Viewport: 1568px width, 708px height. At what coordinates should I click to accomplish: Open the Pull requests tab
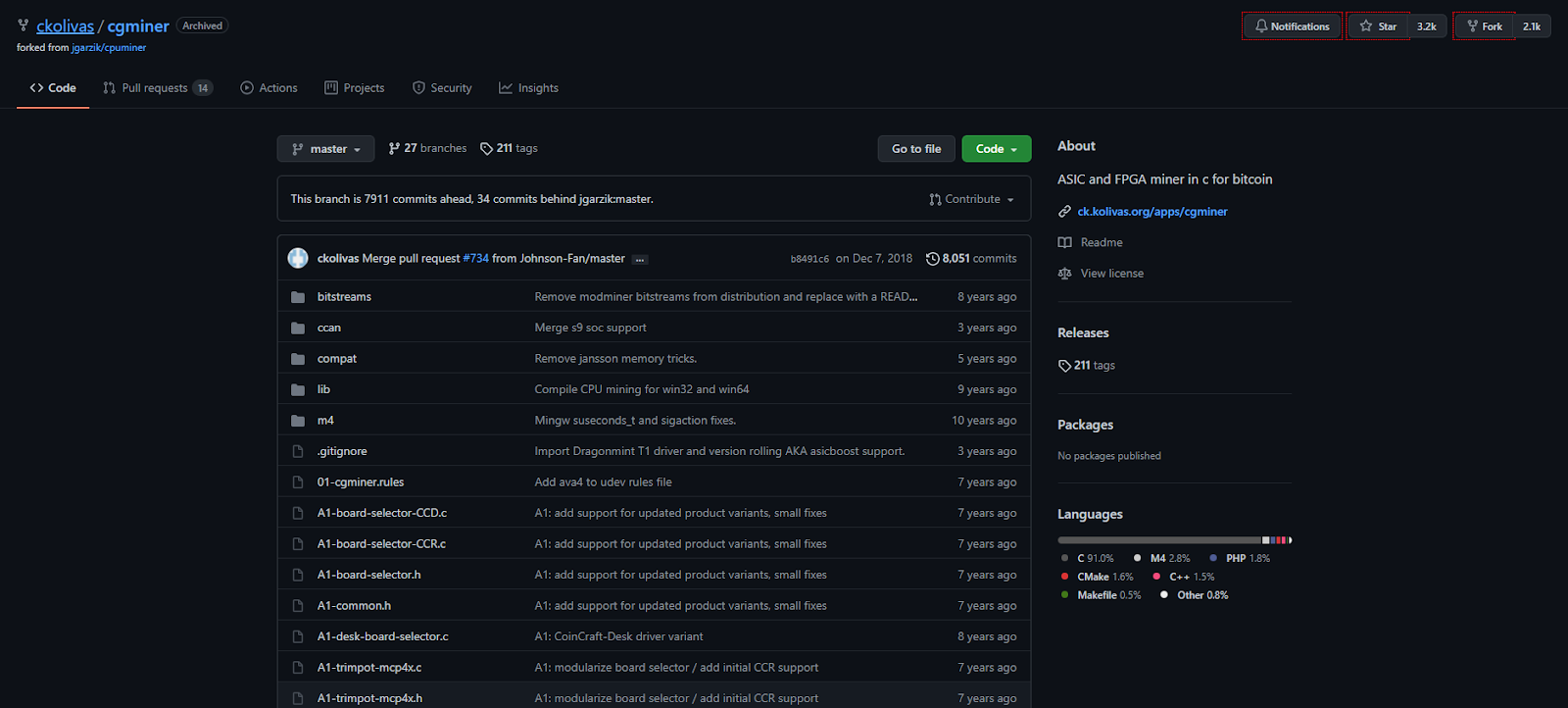(x=158, y=88)
